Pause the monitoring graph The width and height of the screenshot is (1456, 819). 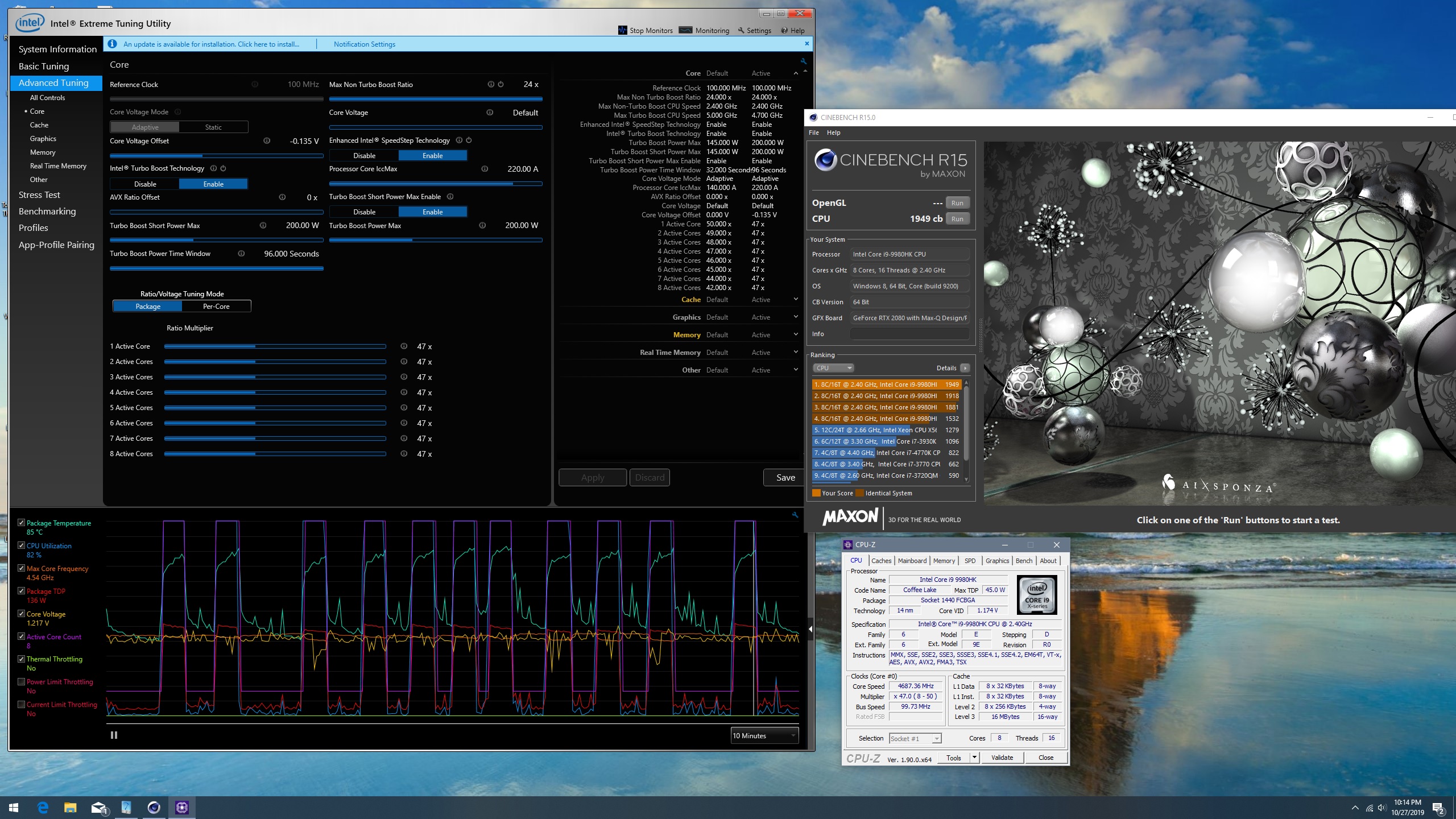point(114,735)
